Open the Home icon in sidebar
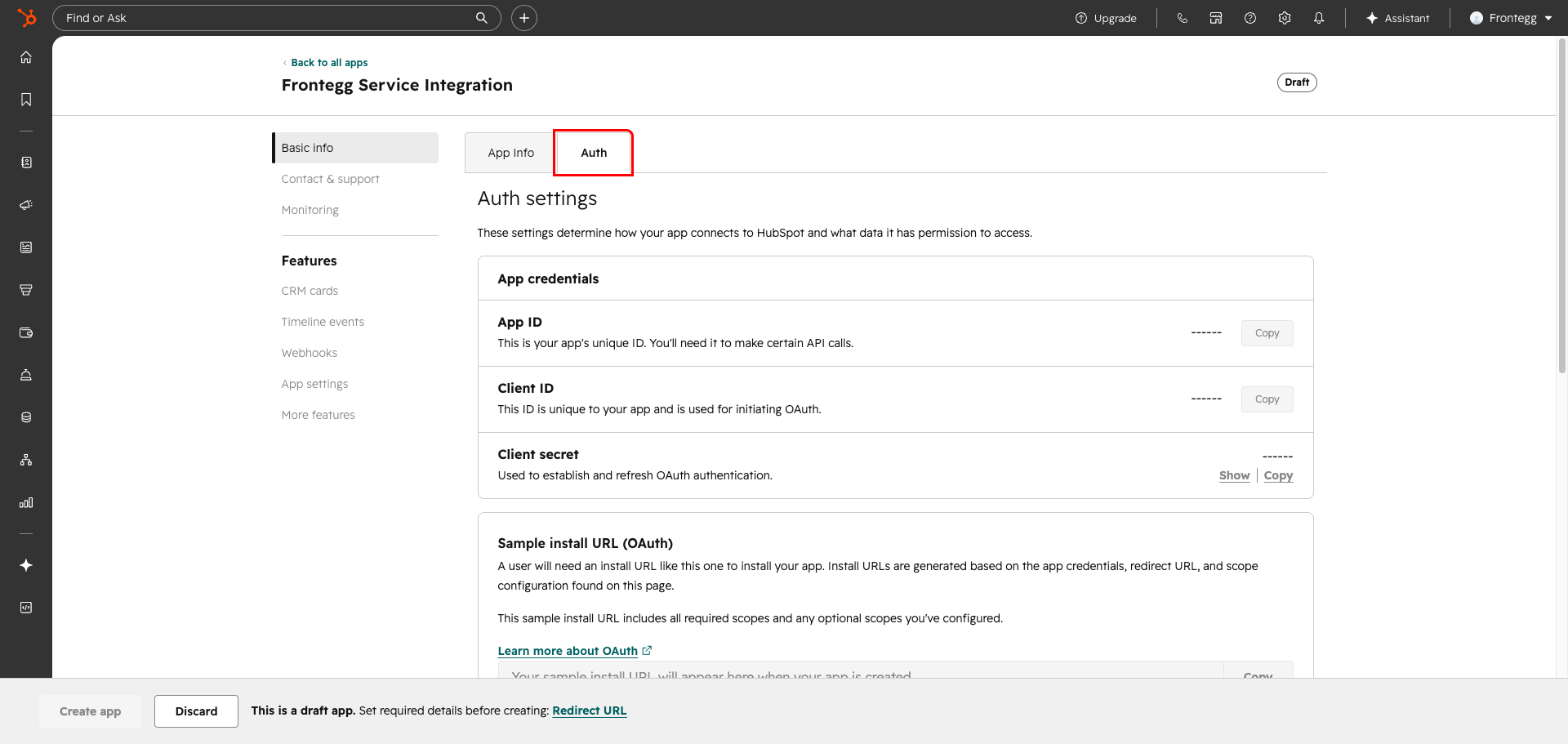 point(26,57)
